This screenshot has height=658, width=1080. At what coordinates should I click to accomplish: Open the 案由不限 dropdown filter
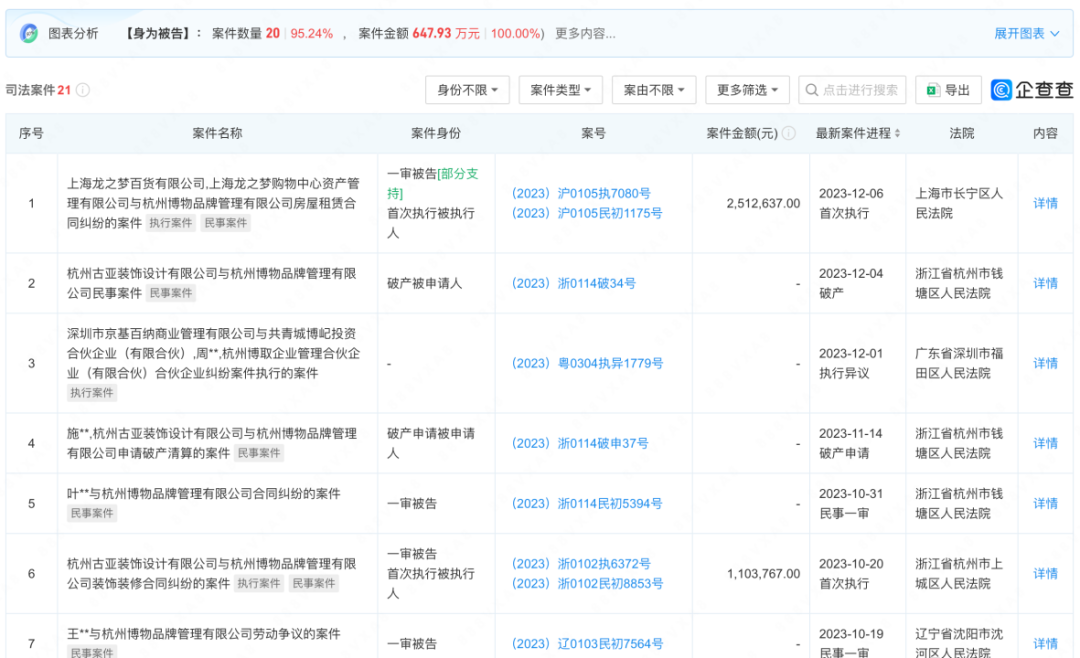tap(654, 90)
